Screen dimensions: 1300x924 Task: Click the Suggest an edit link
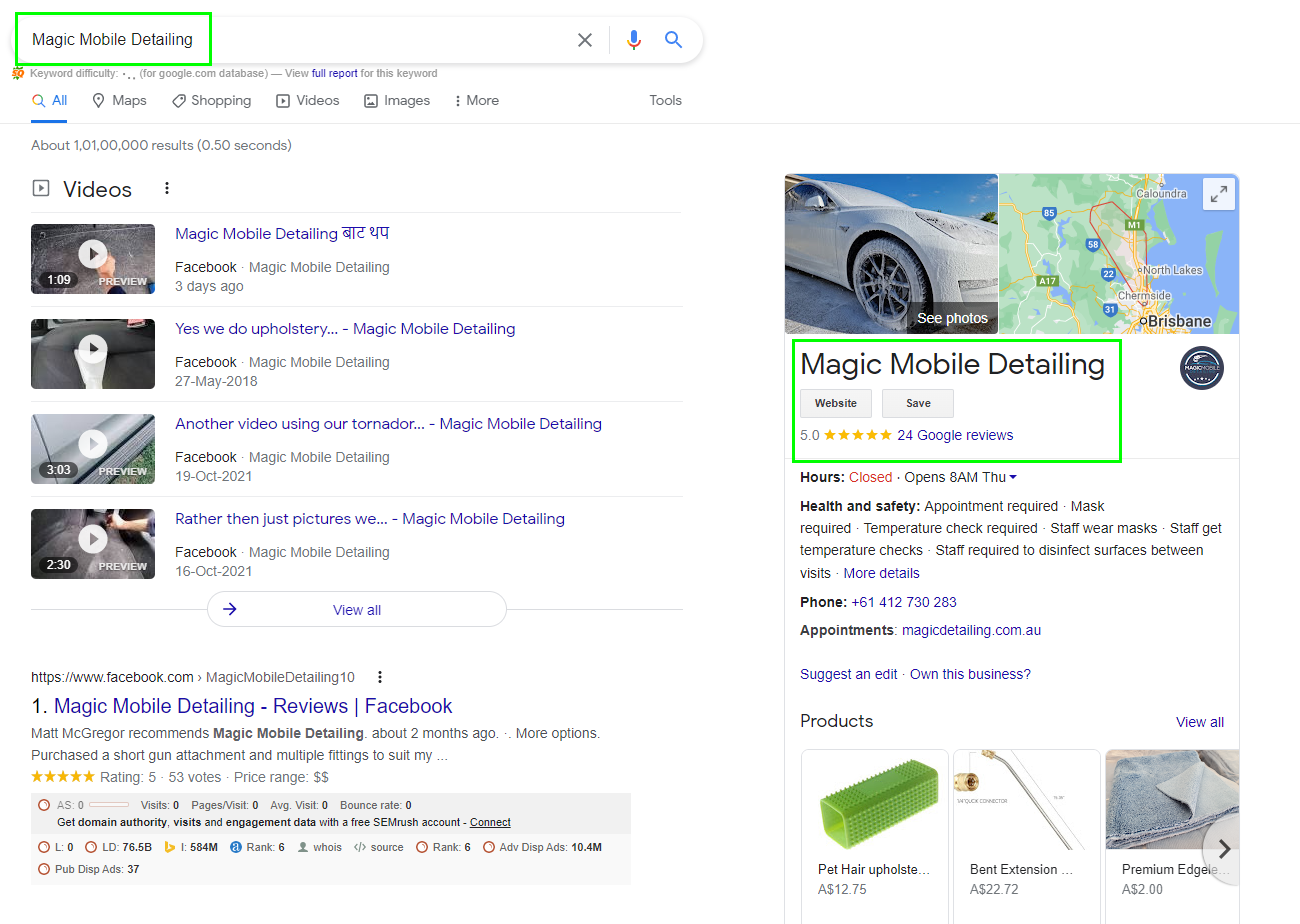click(x=849, y=674)
